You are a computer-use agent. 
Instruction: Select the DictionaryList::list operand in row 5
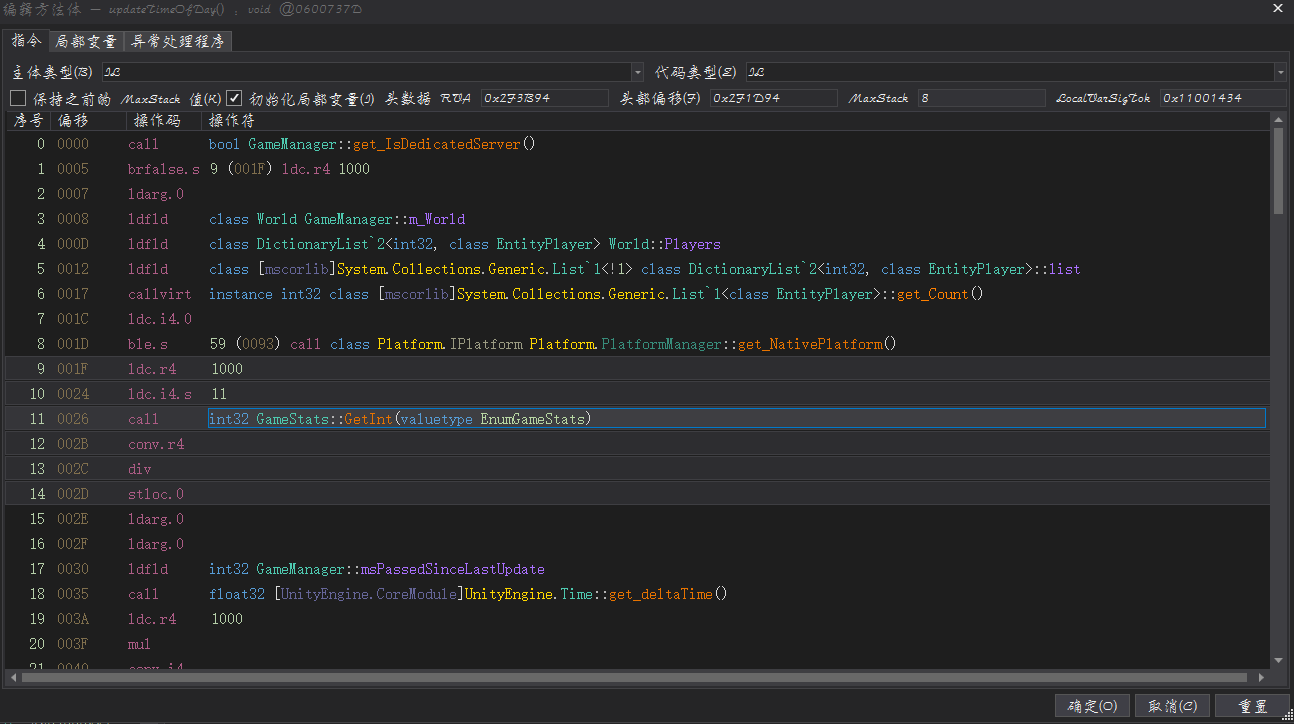click(x=645, y=269)
